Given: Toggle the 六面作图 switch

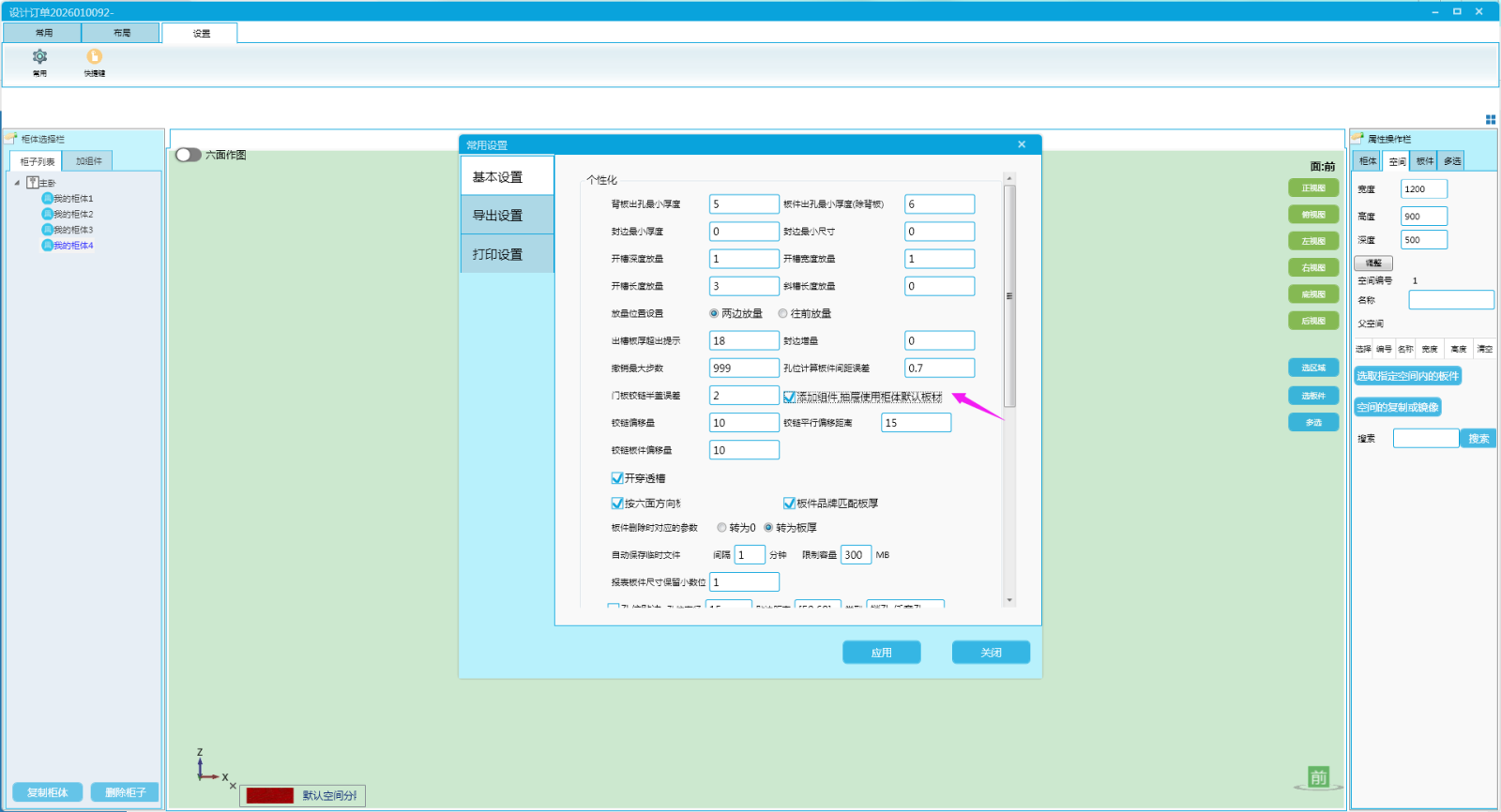Looking at the screenshot, I should 189,155.
